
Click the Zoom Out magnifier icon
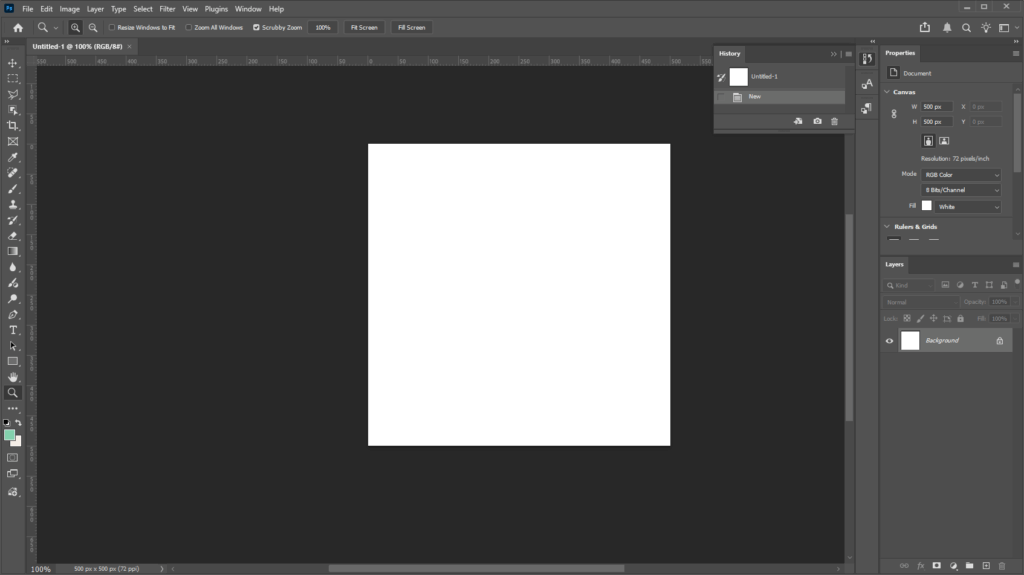(93, 28)
